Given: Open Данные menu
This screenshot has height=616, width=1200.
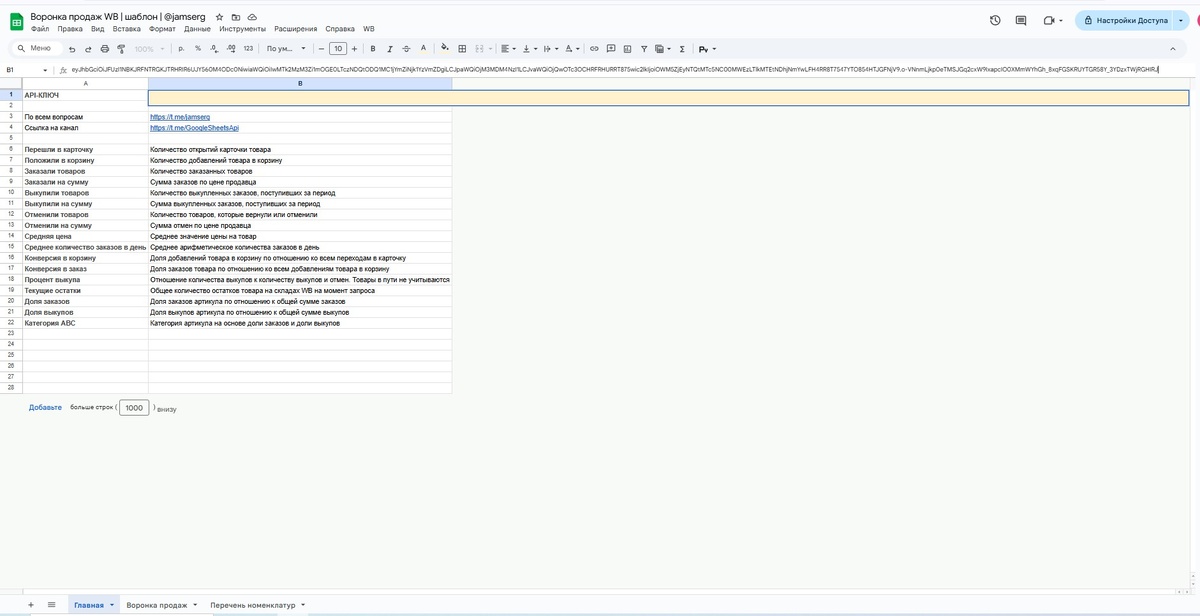Looking at the screenshot, I should coord(197,29).
